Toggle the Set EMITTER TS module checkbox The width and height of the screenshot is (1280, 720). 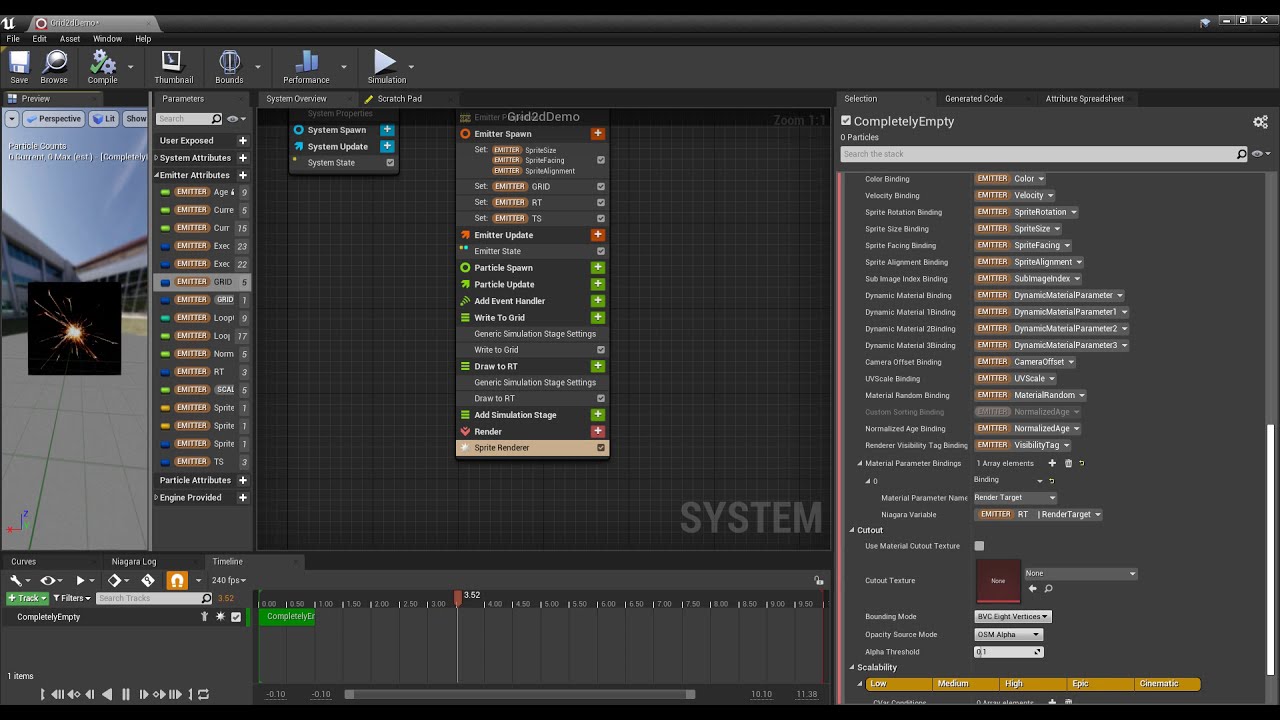click(601, 218)
